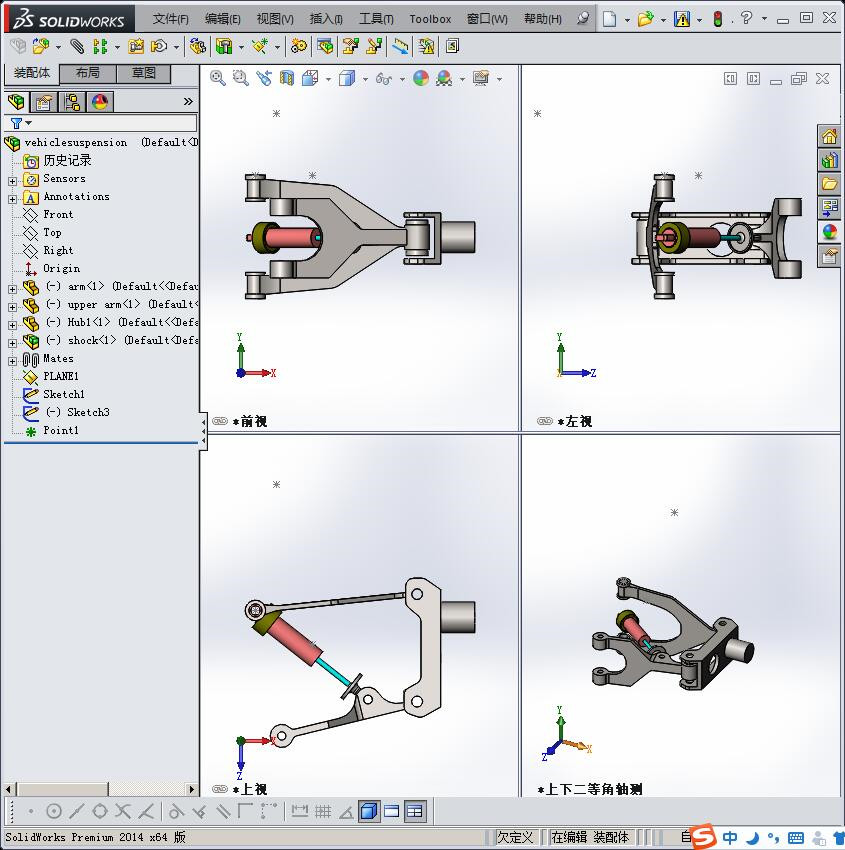Toggle the four view layout button
Image resolution: width=845 pixels, height=850 pixels.
[415, 811]
